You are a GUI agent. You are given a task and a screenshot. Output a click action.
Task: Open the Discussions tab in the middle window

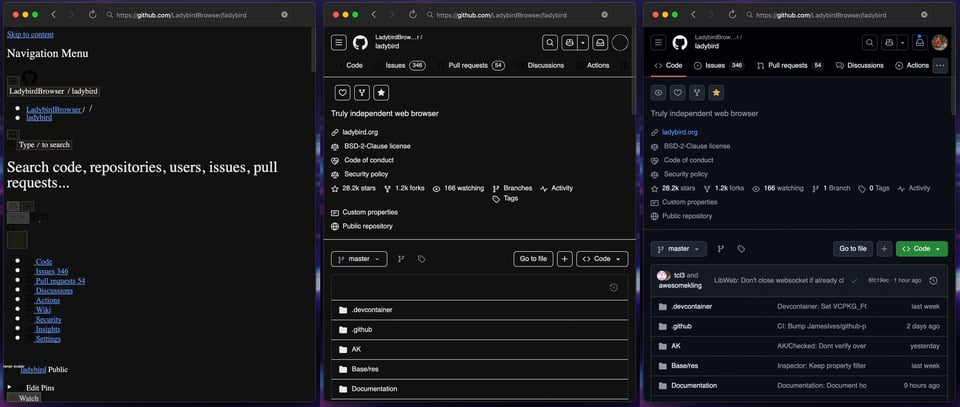click(539, 65)
